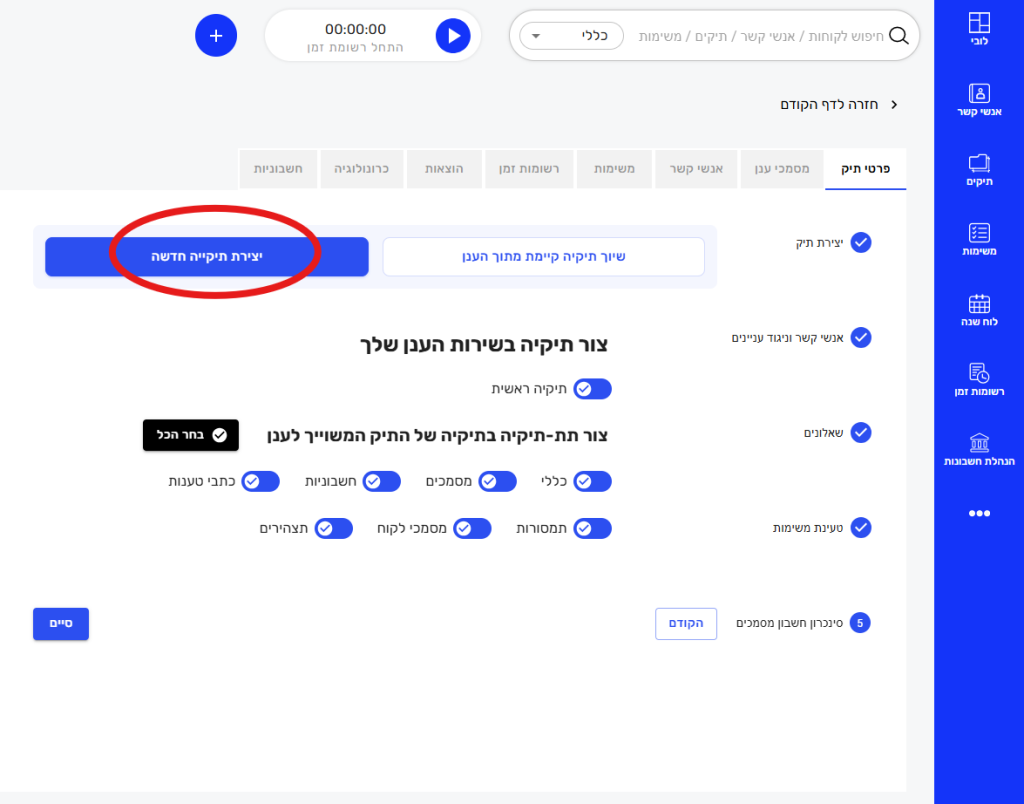
Task: Open Accounting (הנהלת חשבונות) sidebar icon
Action: pyautogui.click(x=979, y=449)
